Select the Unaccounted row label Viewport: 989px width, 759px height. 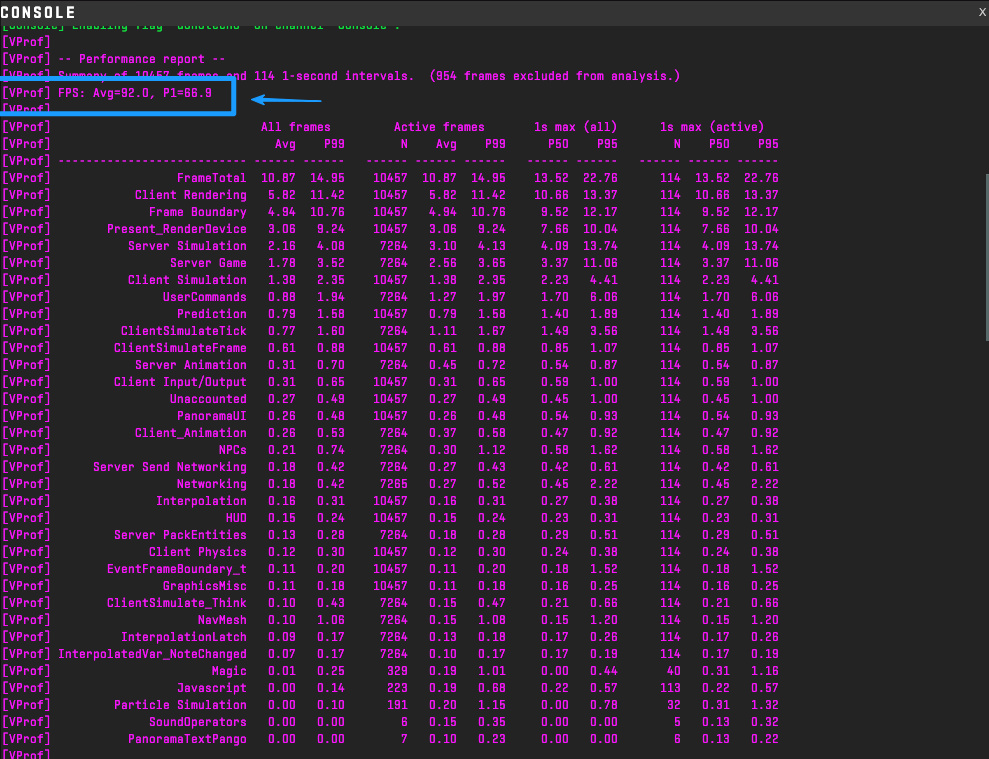208,400
